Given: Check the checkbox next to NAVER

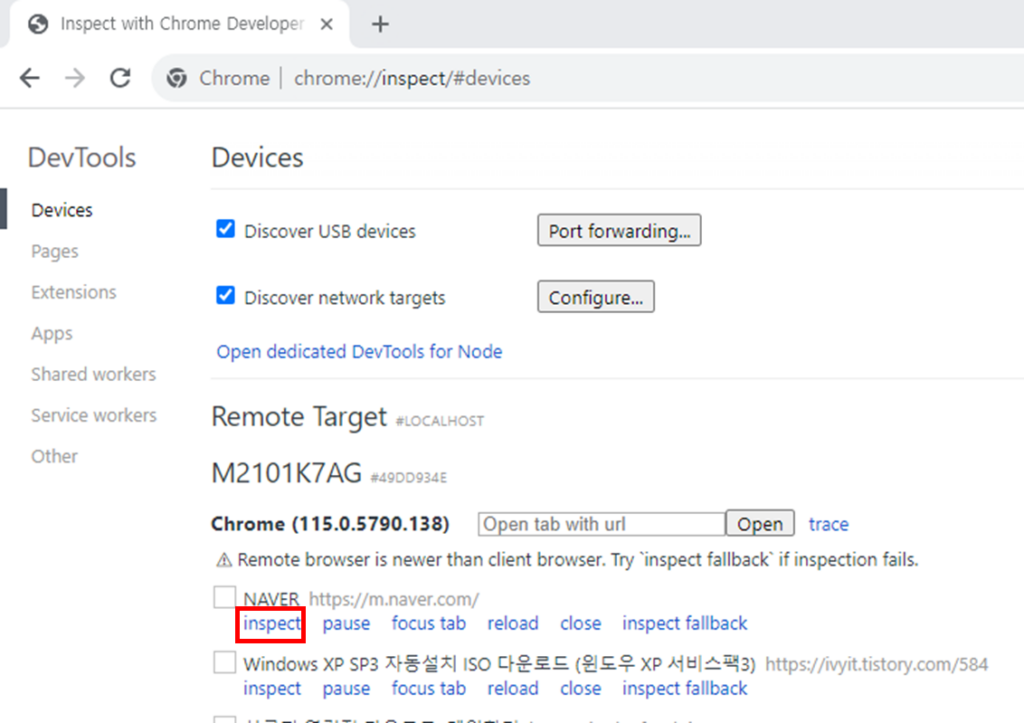Looking at the screenshot, I should 224,597.
